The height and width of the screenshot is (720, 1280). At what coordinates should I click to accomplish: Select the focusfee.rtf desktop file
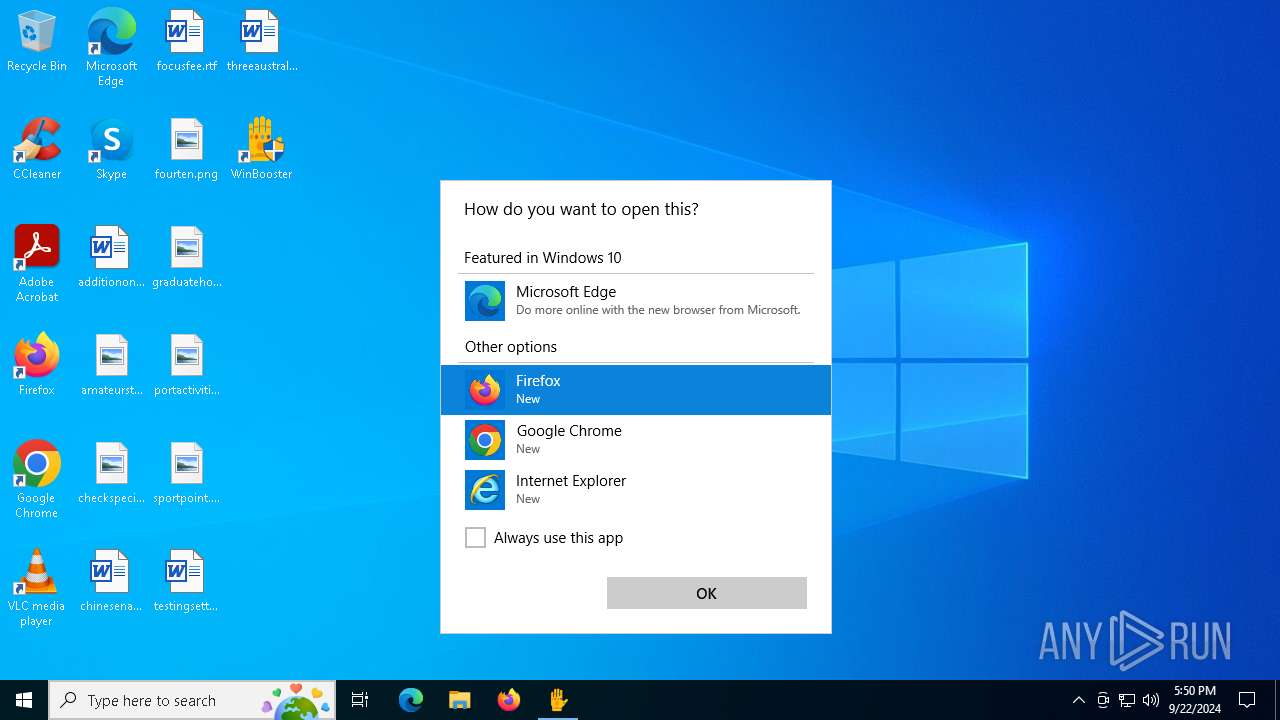click(186, 42)
